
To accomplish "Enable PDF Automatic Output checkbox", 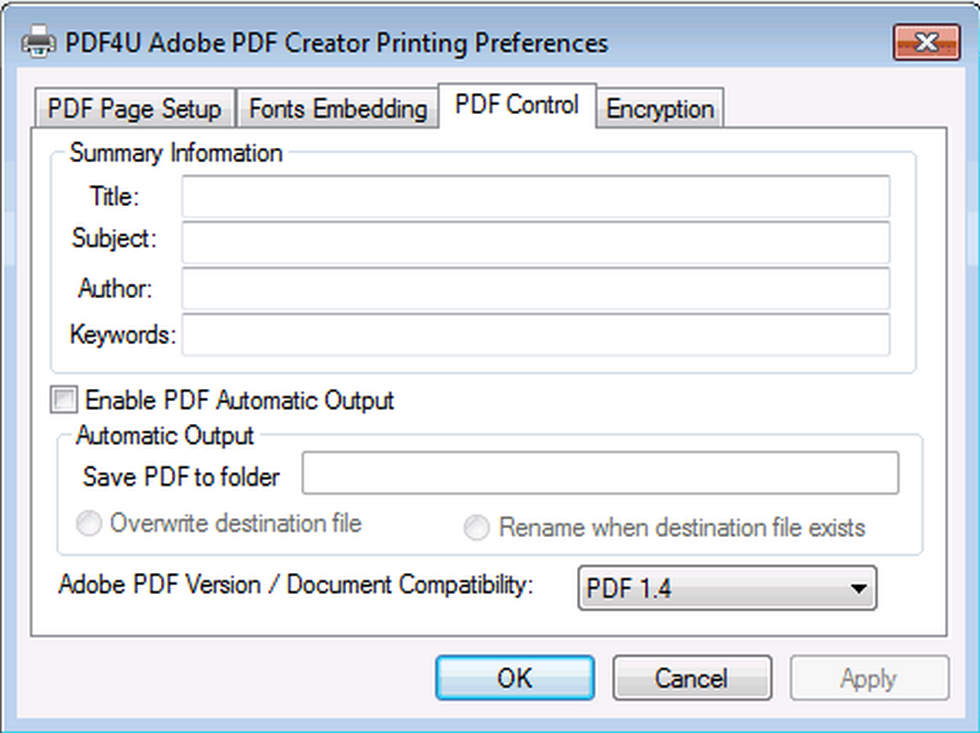I will (64, 400).
